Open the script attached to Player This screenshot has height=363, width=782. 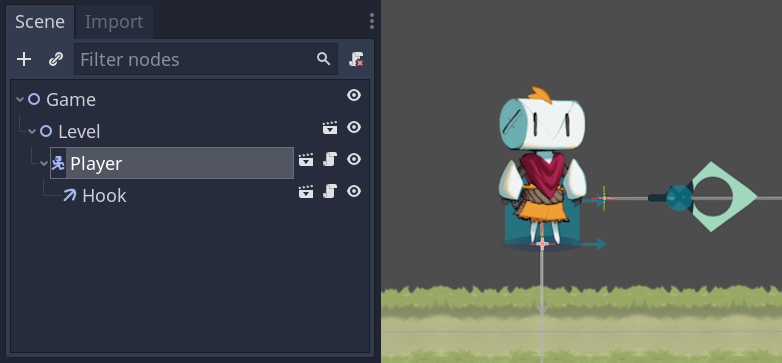click(x=330, y=160)
